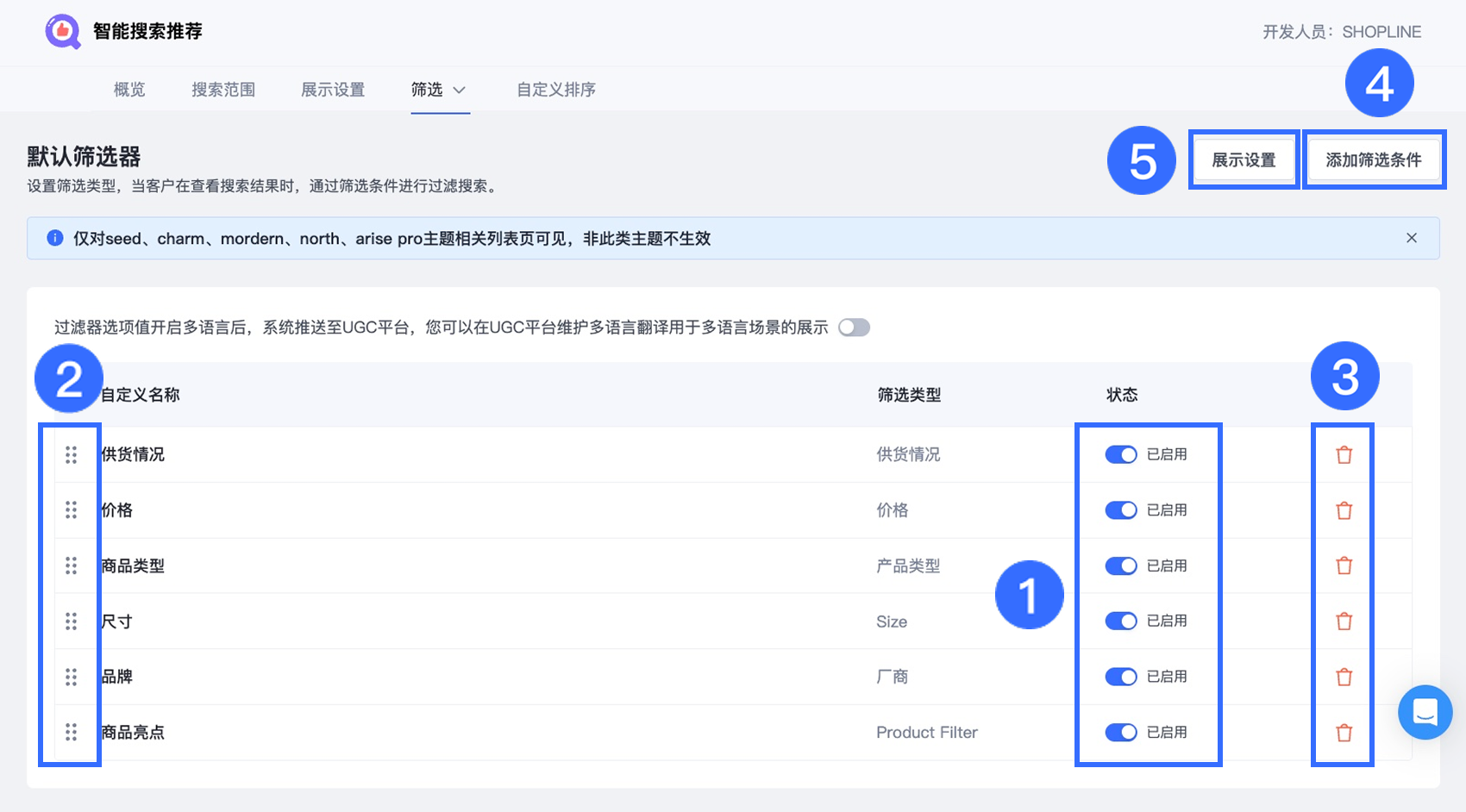The height and width of the screenshot is (812, 1466).
Task: Click the 智能搜索推荐 app logo
Action: (63, 32)
